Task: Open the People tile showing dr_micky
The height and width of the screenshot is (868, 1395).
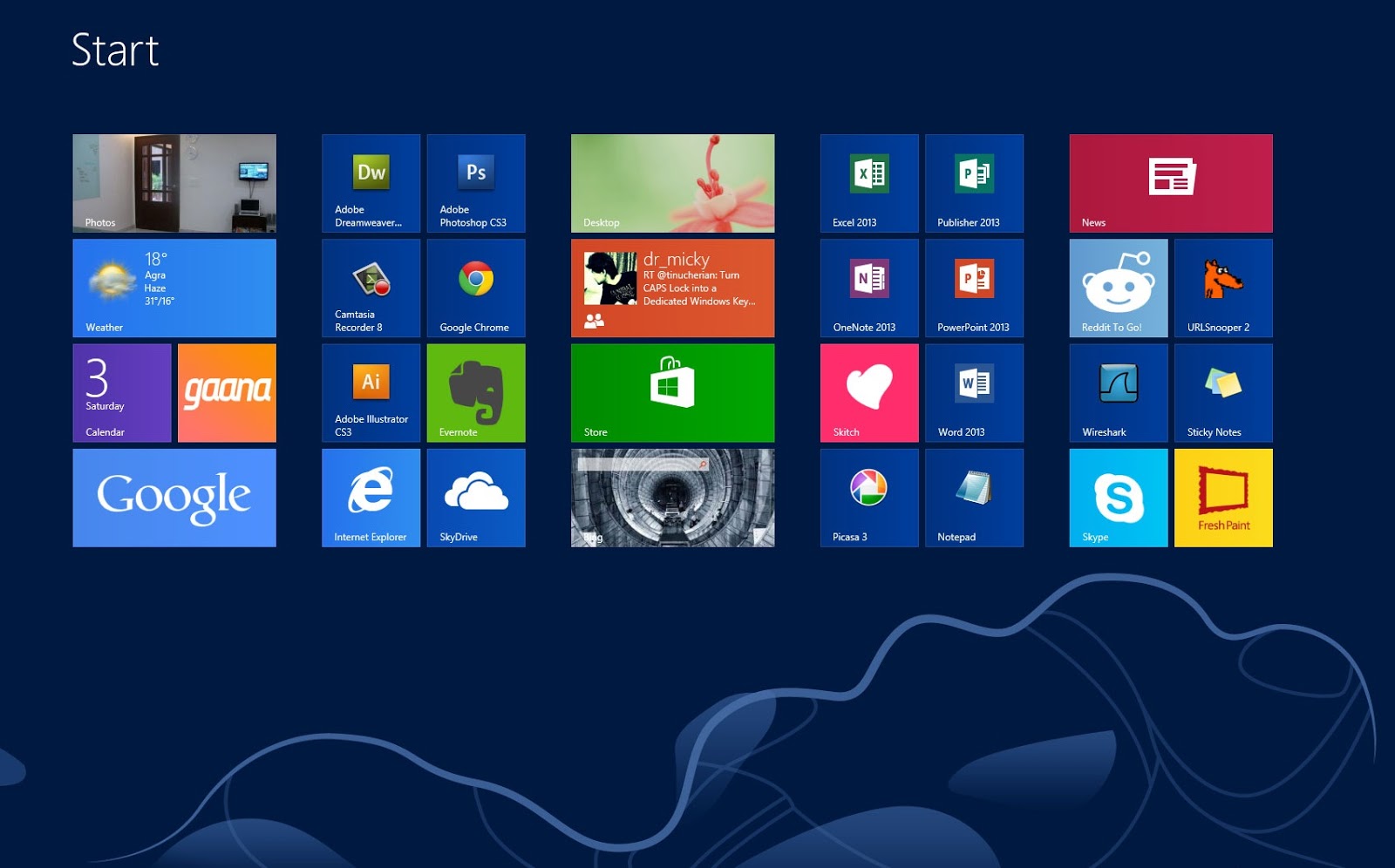Action: pos(673,288)
